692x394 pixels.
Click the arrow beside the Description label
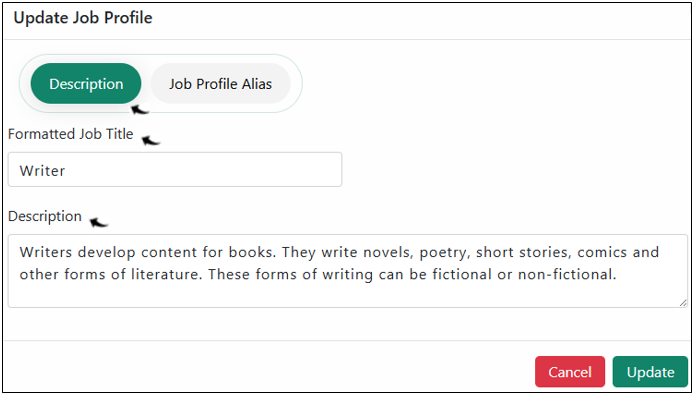pos(99,222)
